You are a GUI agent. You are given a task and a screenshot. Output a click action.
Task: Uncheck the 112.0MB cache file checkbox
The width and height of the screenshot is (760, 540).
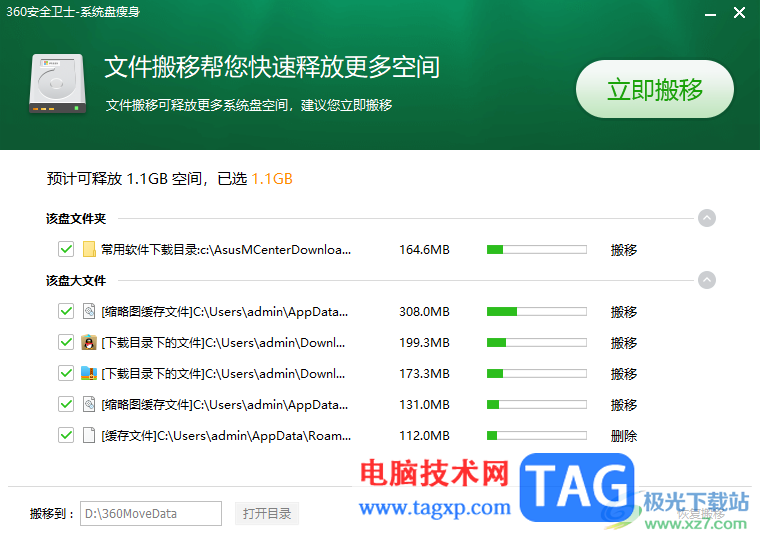pos(66,435)
